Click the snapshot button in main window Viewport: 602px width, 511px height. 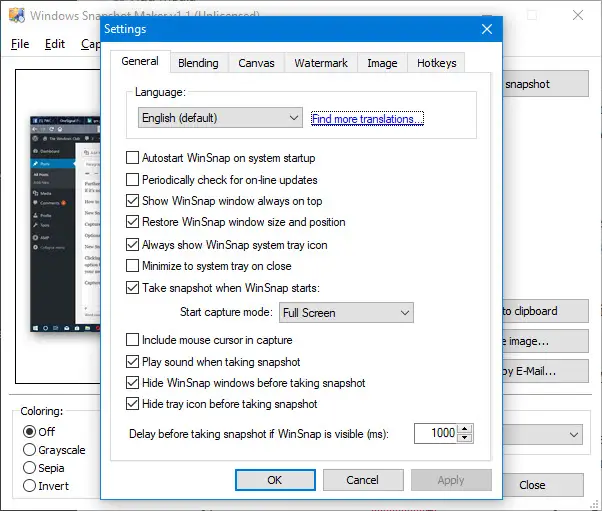tap(546, 84)
